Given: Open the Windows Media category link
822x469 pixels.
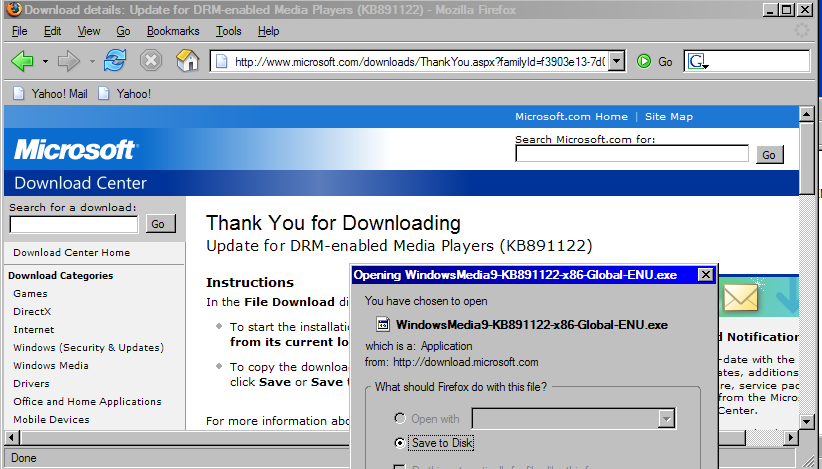Looking at the screenshot, I should click(x=51, y=365).
